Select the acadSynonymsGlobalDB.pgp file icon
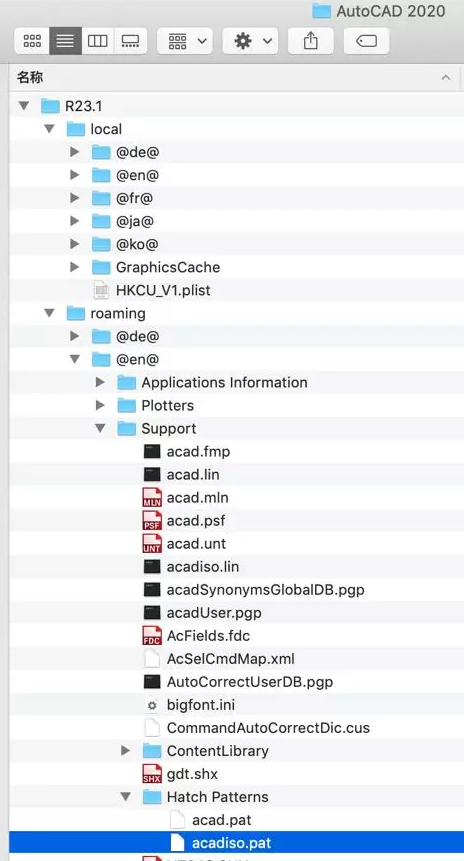 [152, 590]
